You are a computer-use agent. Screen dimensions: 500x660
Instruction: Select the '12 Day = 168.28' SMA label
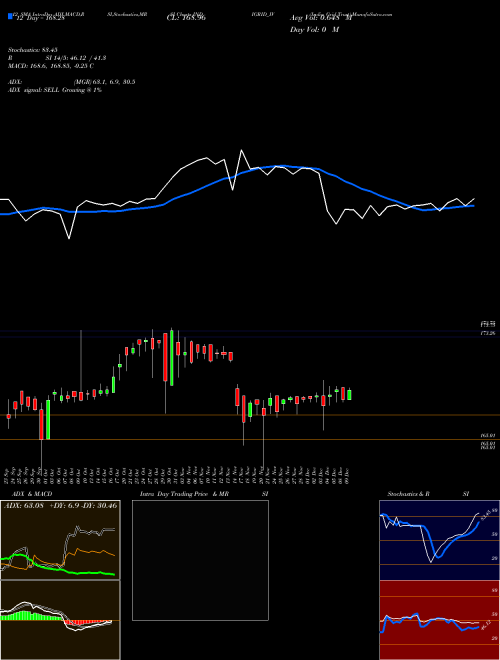40,19
